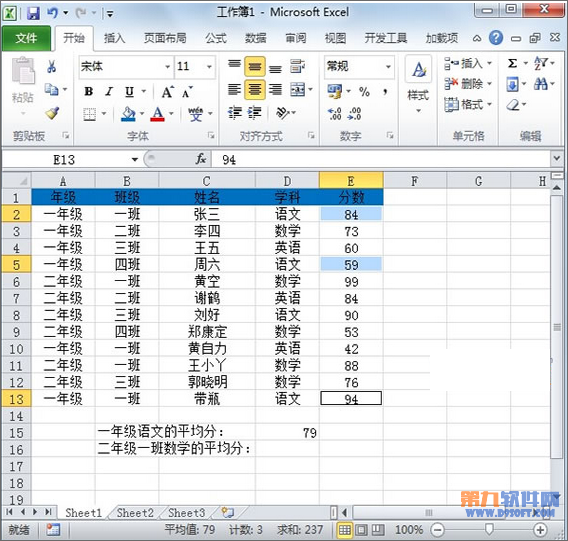Open the number format dropdown 常规

click(x=388, y=67)
